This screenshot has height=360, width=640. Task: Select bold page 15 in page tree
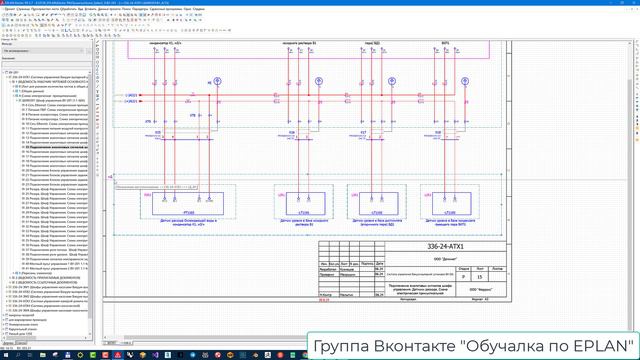(55, 147)
